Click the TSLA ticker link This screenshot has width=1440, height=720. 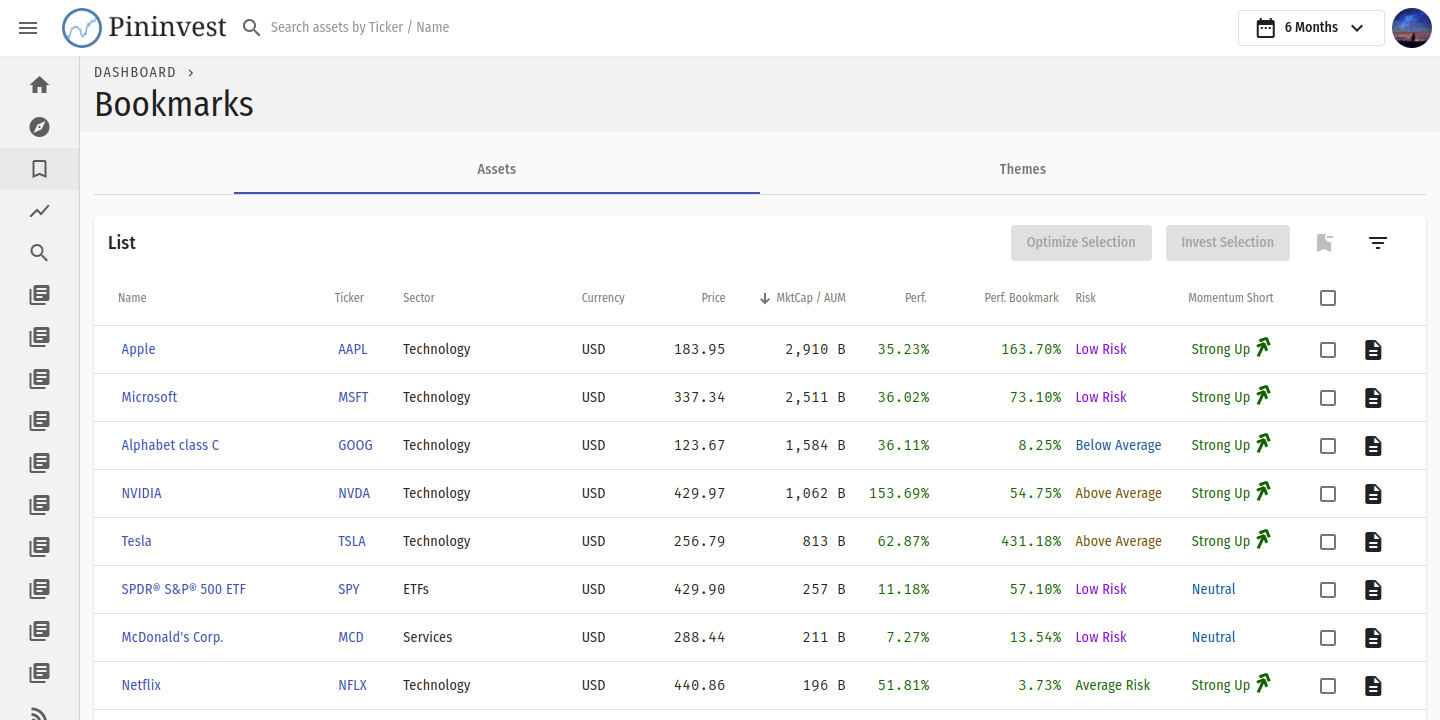click(x=352, y=541)
